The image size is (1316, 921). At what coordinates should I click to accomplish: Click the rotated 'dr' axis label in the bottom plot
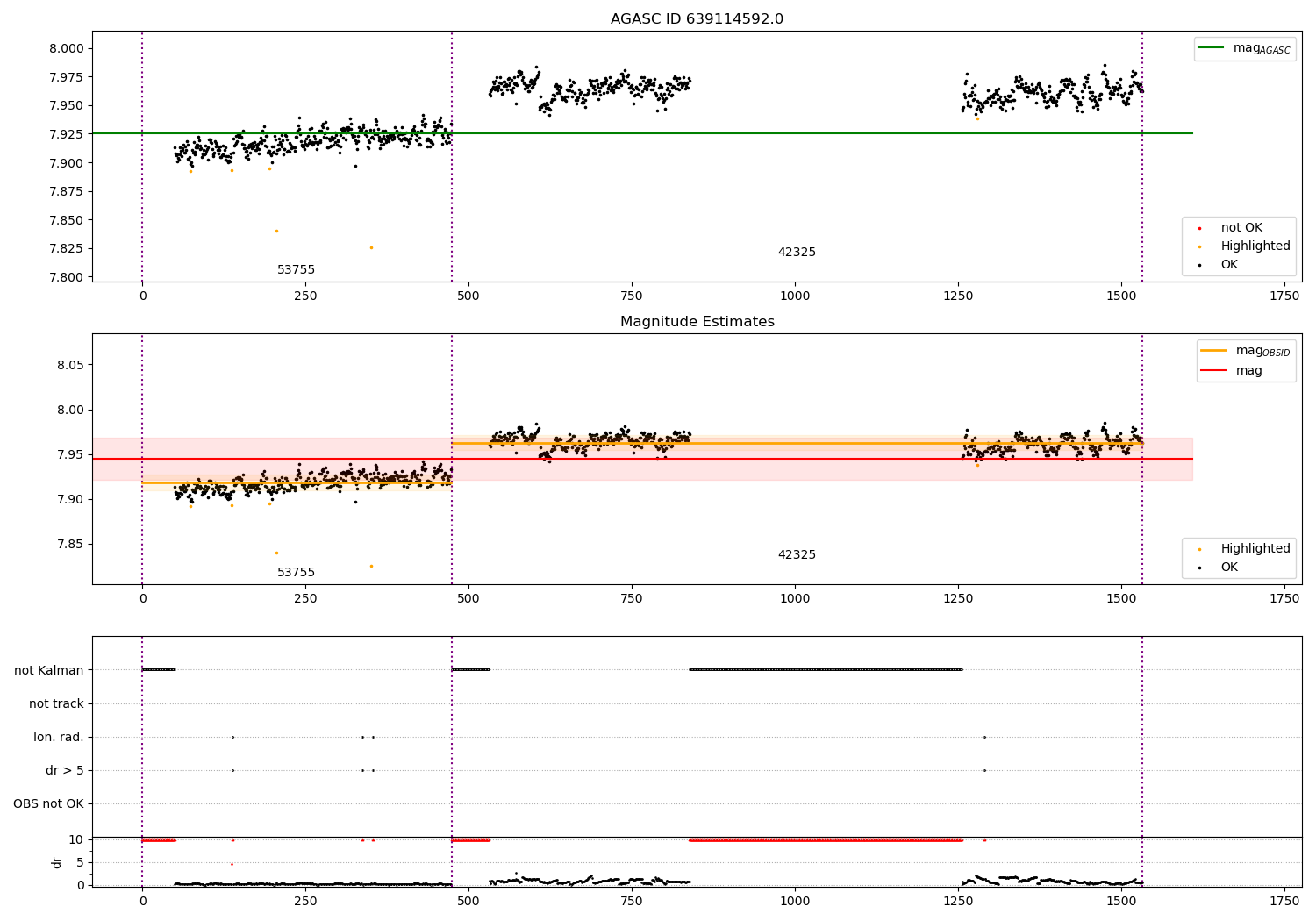[x=57, y=862]
